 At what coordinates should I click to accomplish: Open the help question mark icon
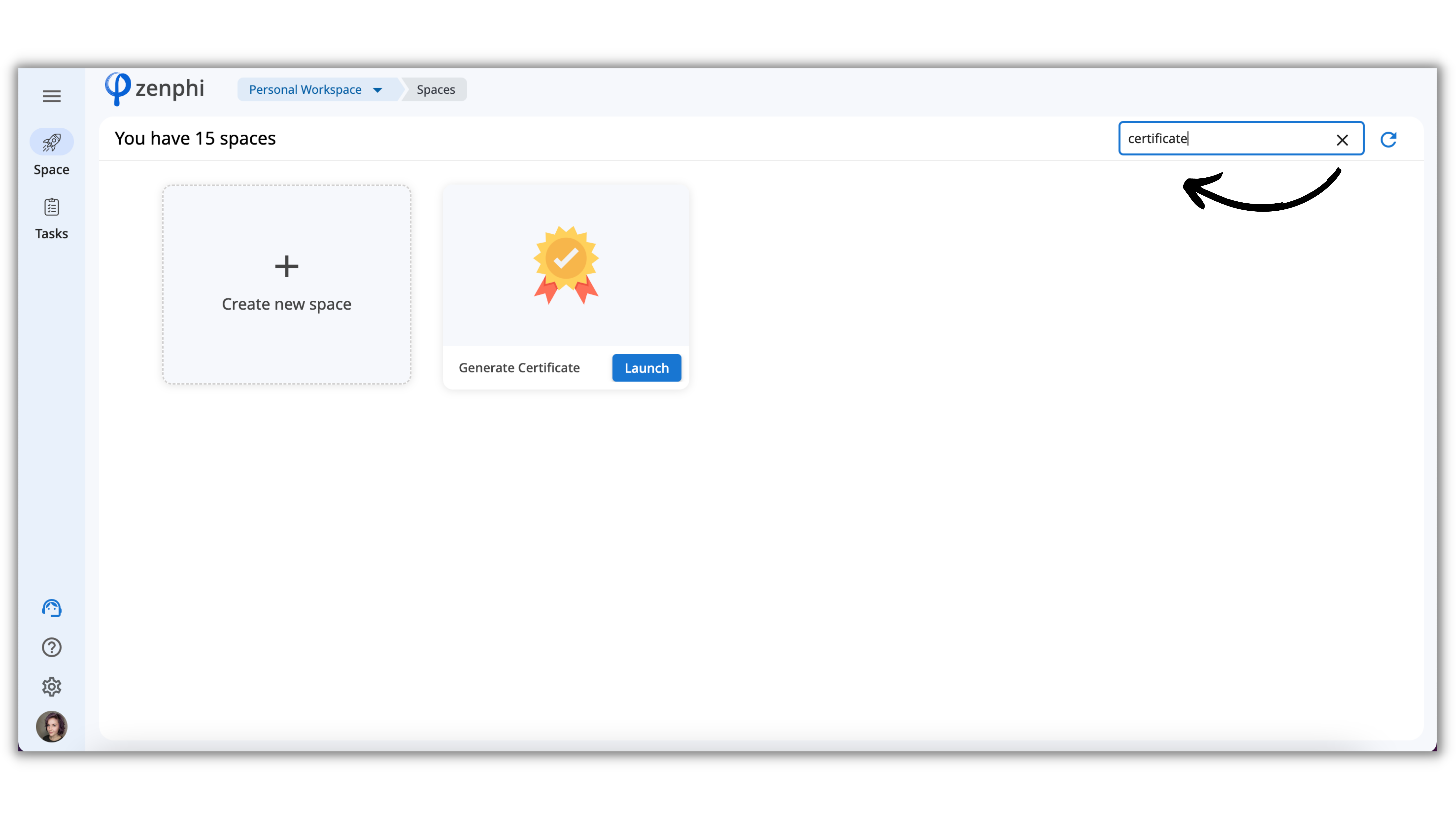point(51,648)
